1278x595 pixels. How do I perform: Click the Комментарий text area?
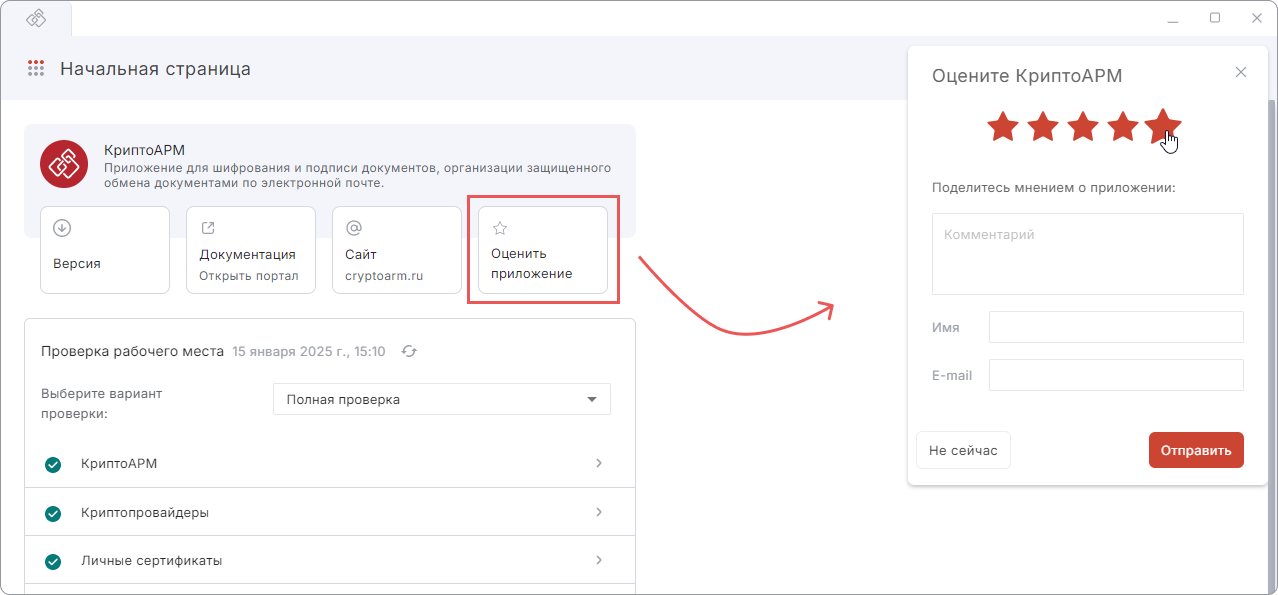[x=1088, y=254]
